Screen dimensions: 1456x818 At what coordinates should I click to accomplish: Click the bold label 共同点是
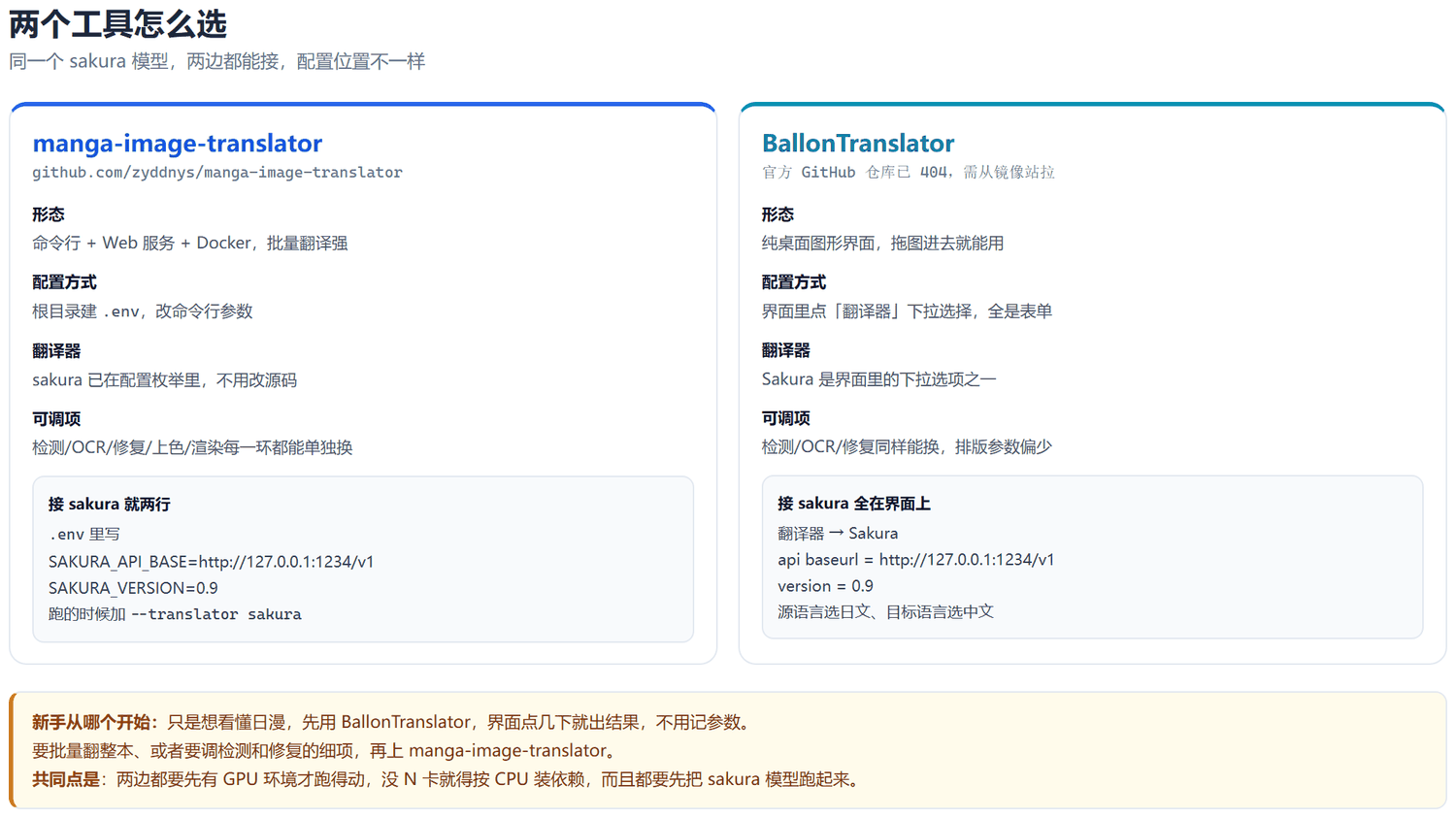(66, 779)
